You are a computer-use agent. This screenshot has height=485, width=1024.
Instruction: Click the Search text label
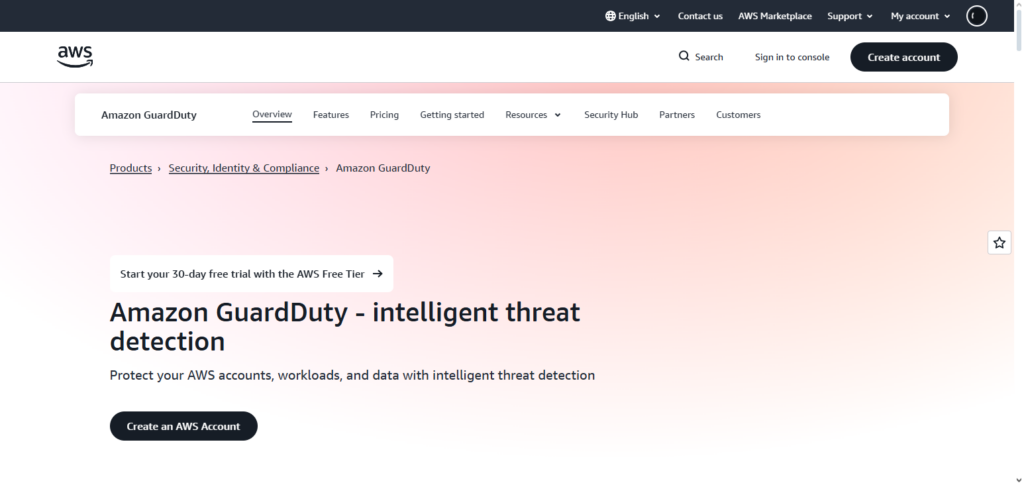pos(709,57)
